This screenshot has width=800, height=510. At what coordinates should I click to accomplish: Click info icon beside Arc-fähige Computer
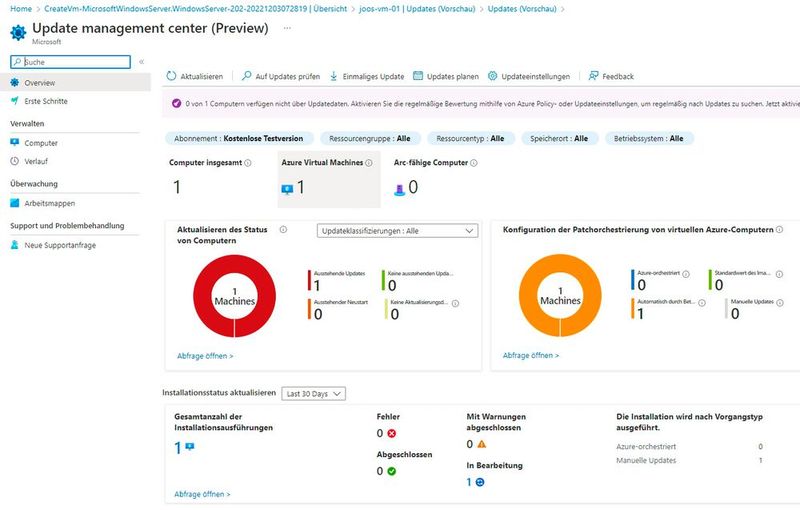[x=473, y=163]
